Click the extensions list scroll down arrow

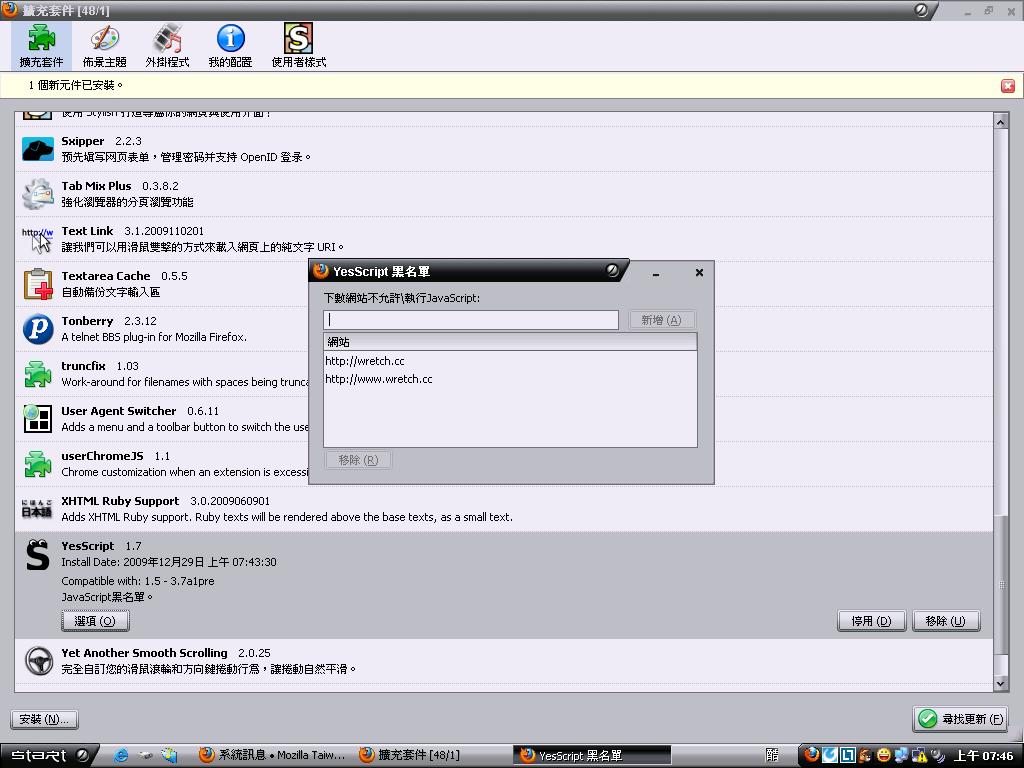click(x=1001, y=684)
